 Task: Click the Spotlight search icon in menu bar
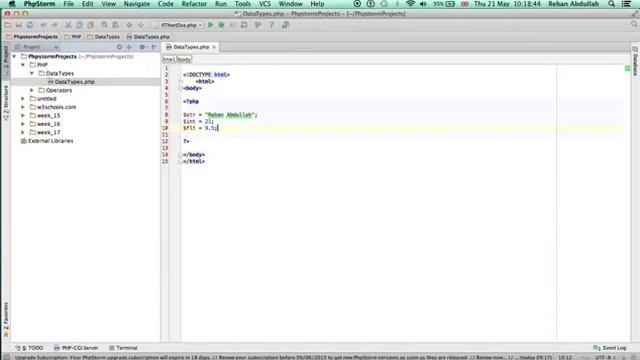[611, 4]
